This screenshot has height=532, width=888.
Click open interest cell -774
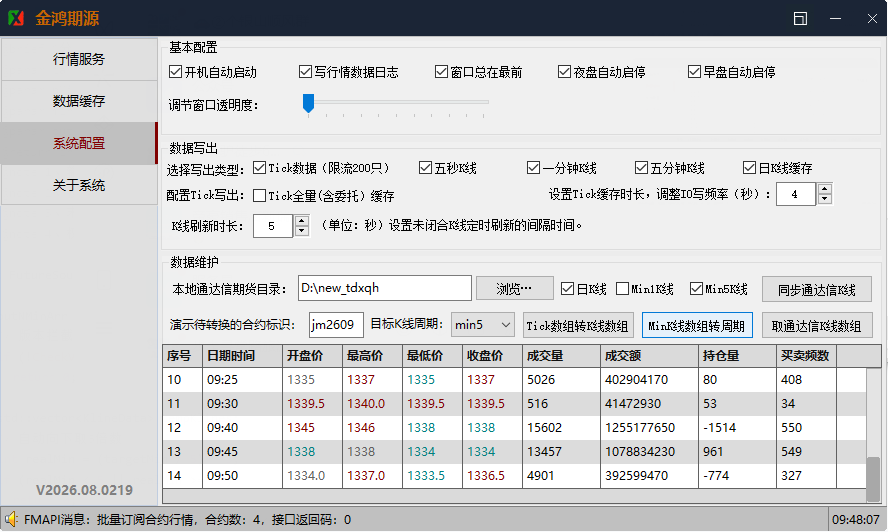tap(737, 475)
